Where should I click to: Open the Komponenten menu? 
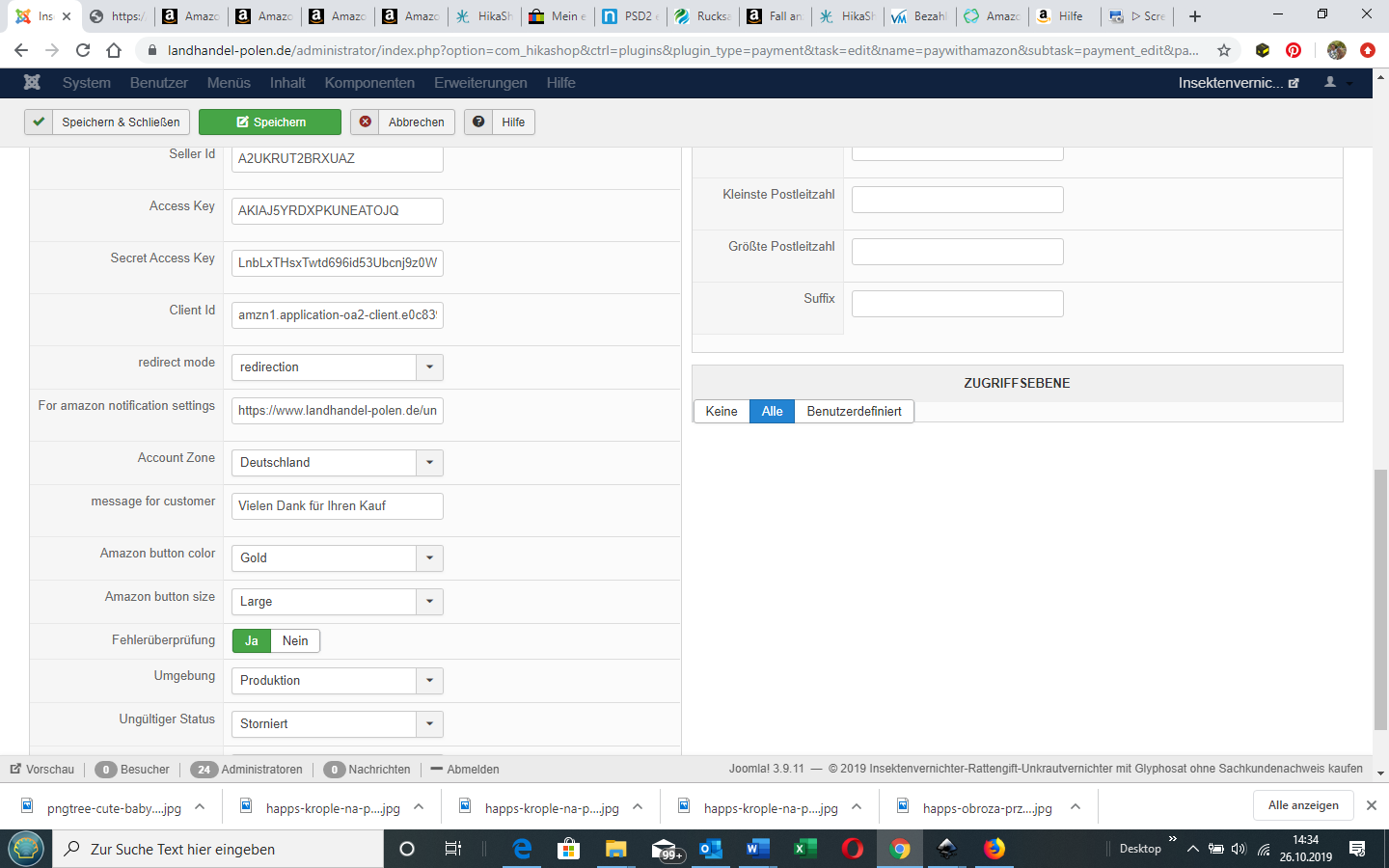click(x=369, y=83)
